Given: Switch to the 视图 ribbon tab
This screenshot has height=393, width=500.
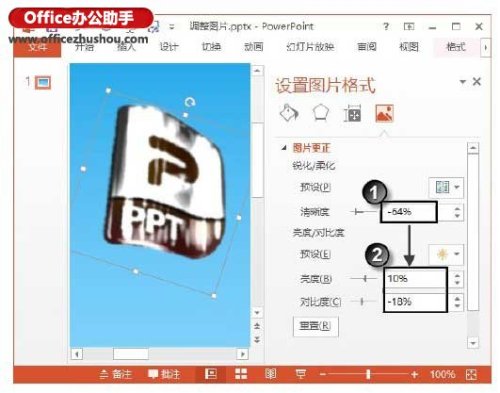Looking at the screenshot, I should tap(409, 47).
